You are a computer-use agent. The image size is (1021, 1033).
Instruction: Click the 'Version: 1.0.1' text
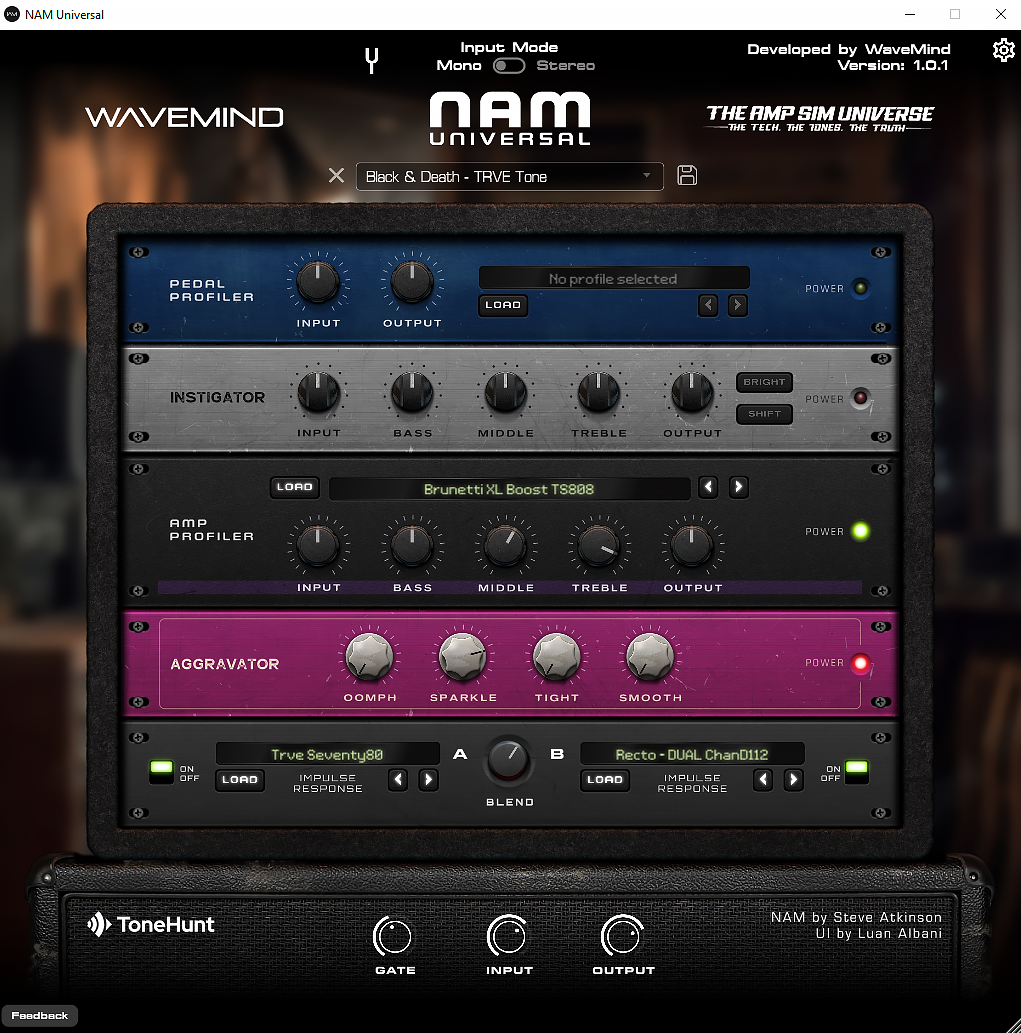coord(893,65)
